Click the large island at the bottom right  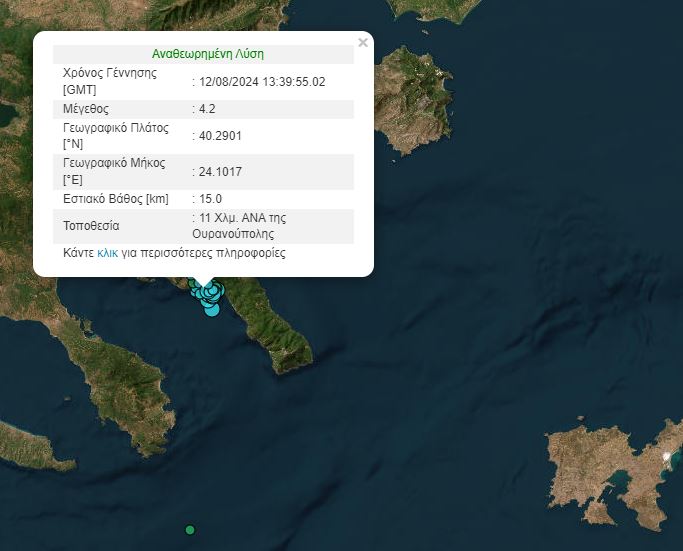[x=610, y=470]
